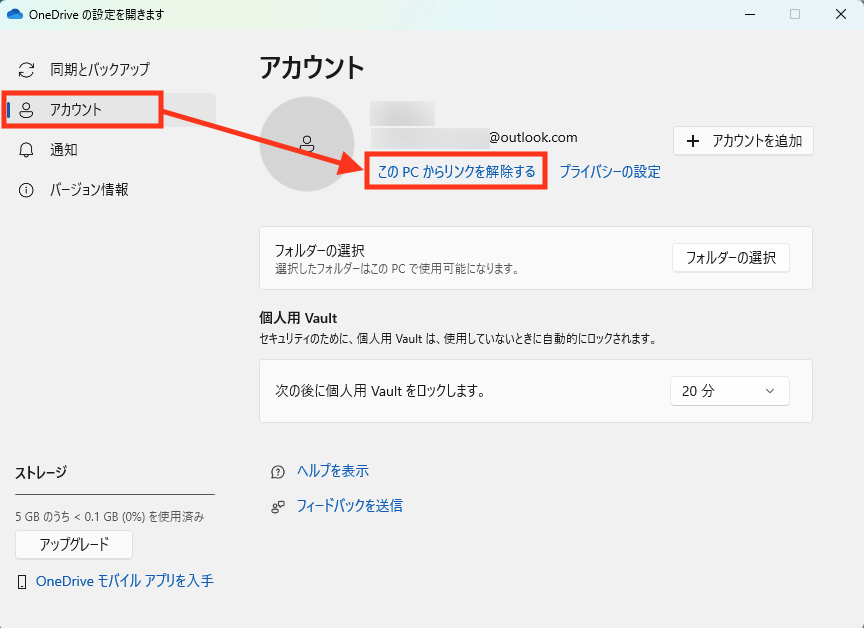The height and width of the screenshot is (628, 864).
Task: Click the ストレージ heading
Action: (x=41, y=473)
